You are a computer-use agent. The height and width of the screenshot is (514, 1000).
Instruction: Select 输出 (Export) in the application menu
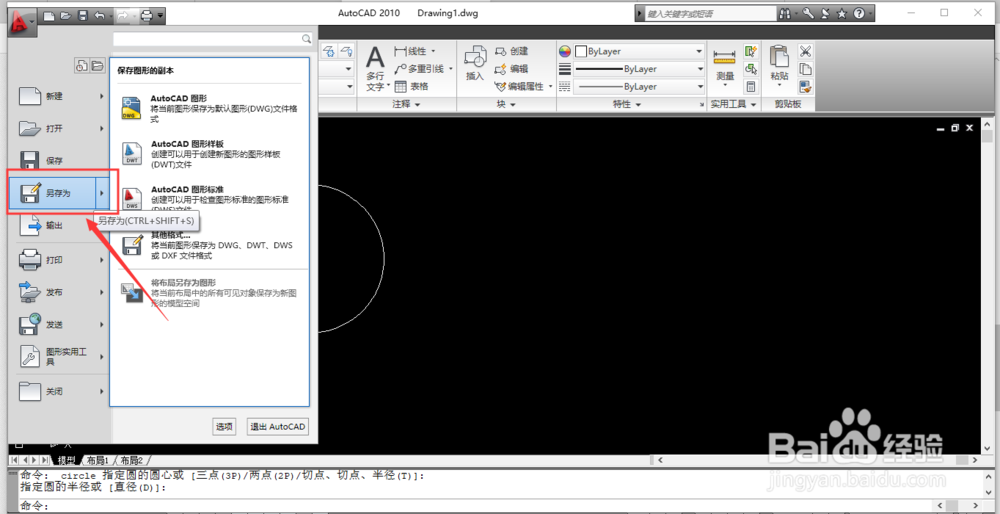pyautogui.click(x=57, y=225)
